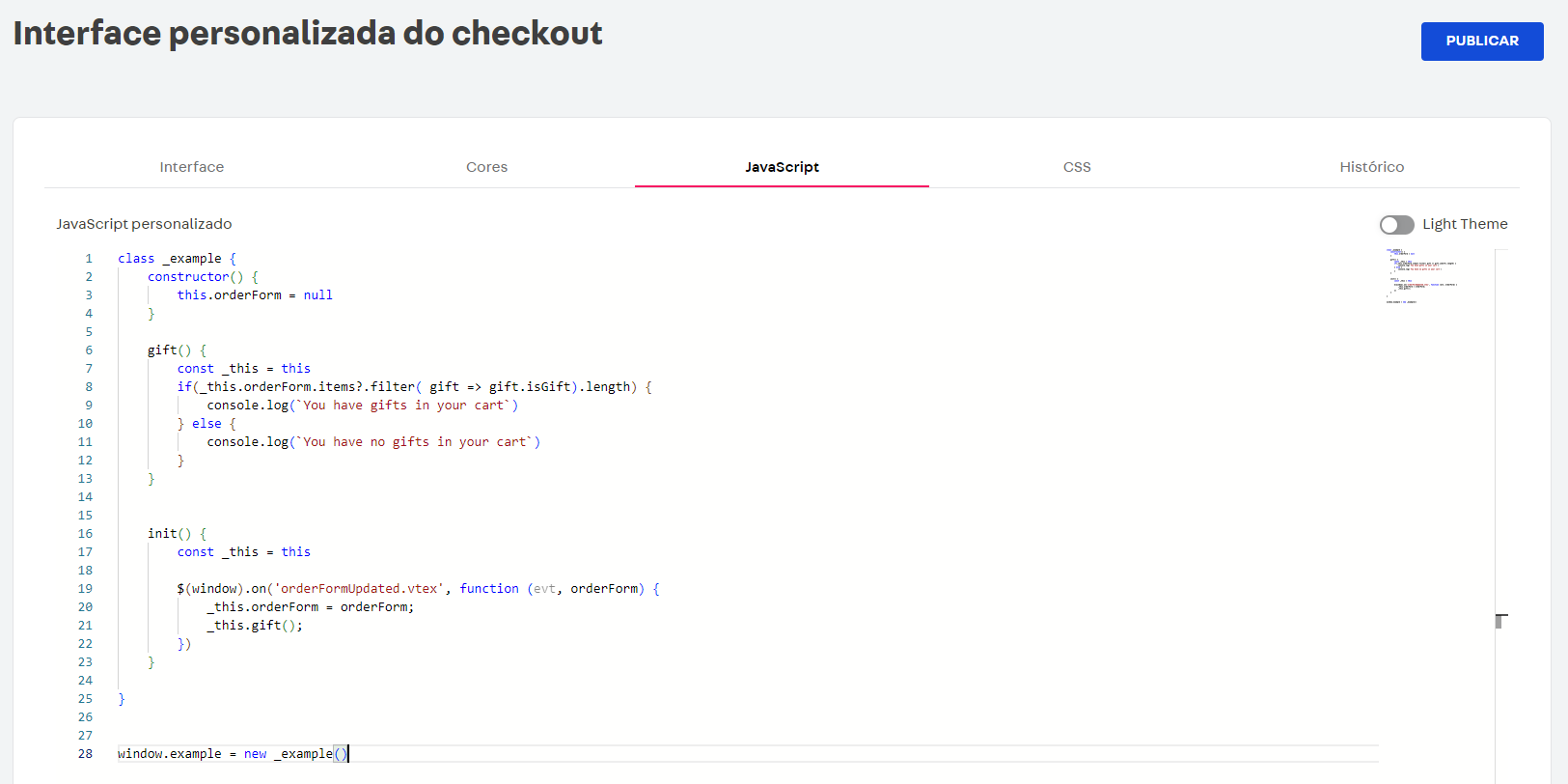Viewport: 1568px width, 784px height.
Task: Click the 'else' keyword on line 10
Action: coord(206,424)
